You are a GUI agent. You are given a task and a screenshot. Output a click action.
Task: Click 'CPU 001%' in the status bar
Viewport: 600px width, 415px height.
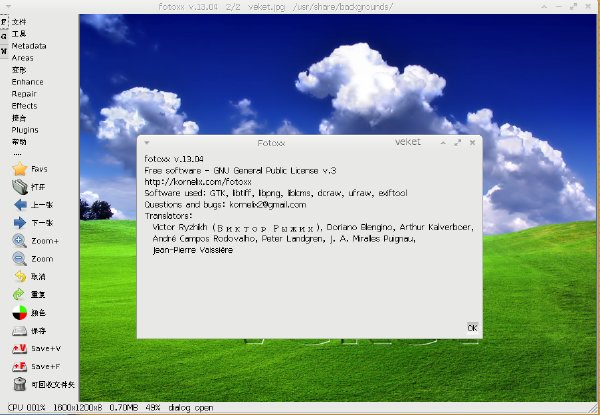click(x=26, y=408)
